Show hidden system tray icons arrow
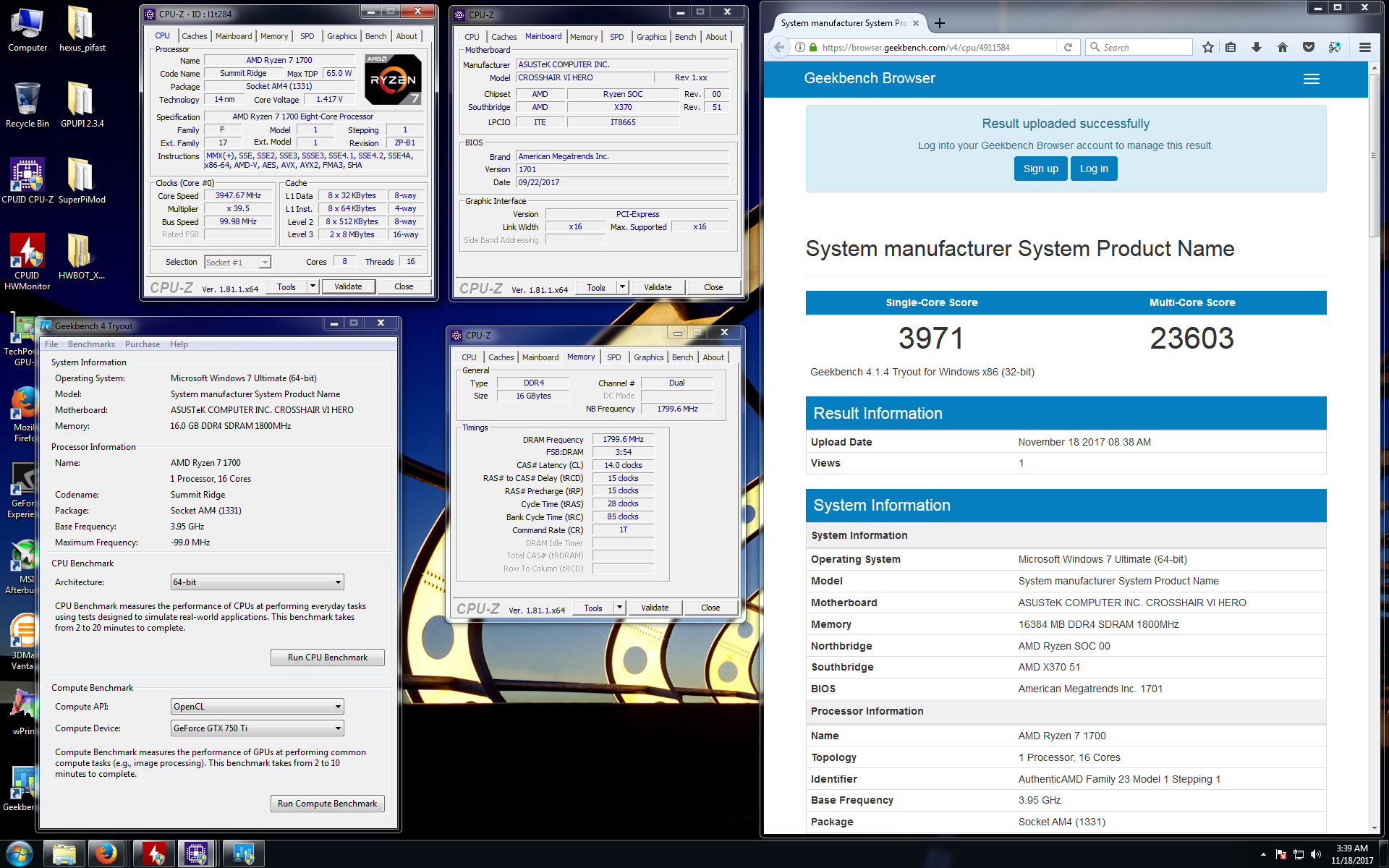 pyautogui.click(x=1263, y=854)
